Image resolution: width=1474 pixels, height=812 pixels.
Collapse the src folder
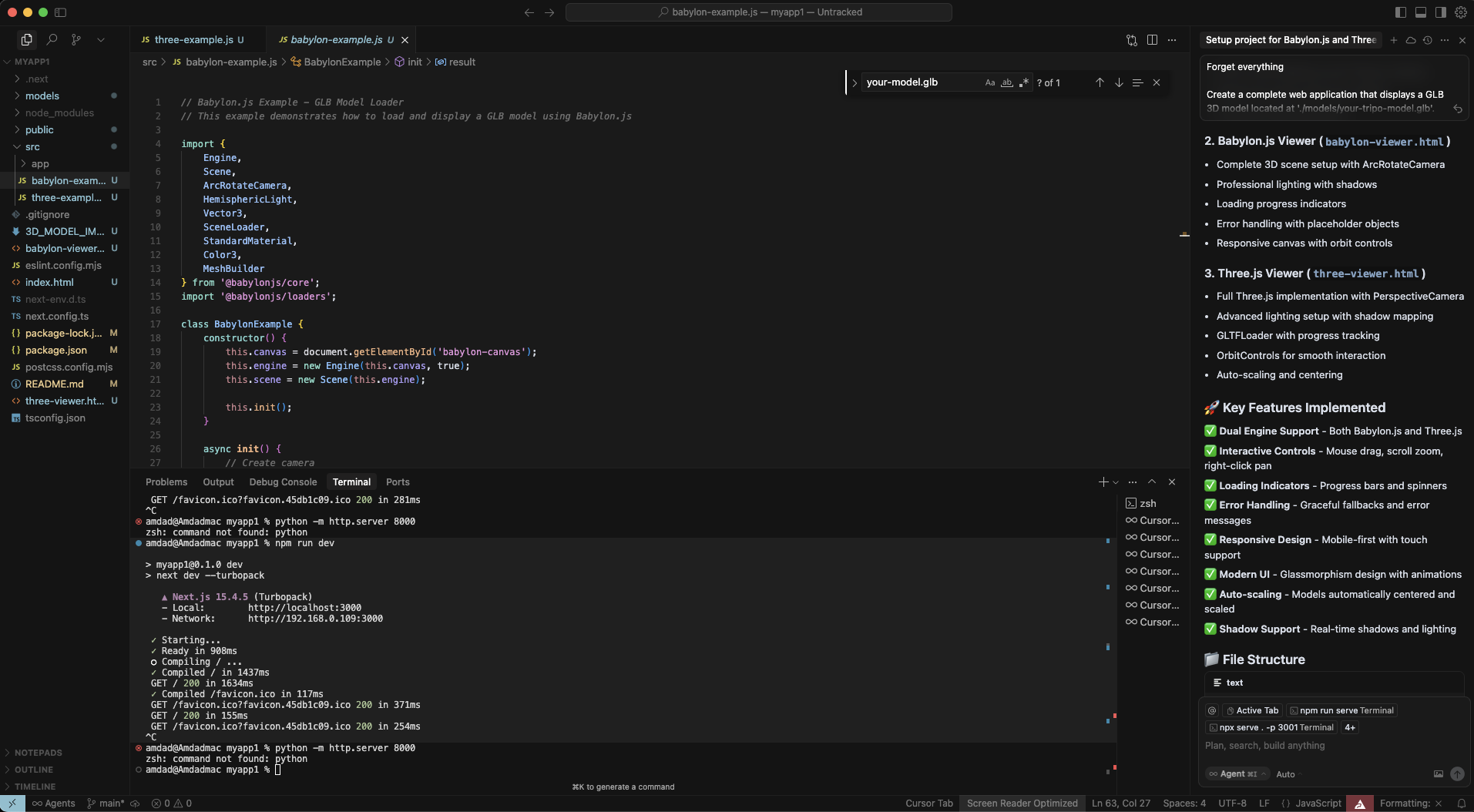tap(65, 146)
